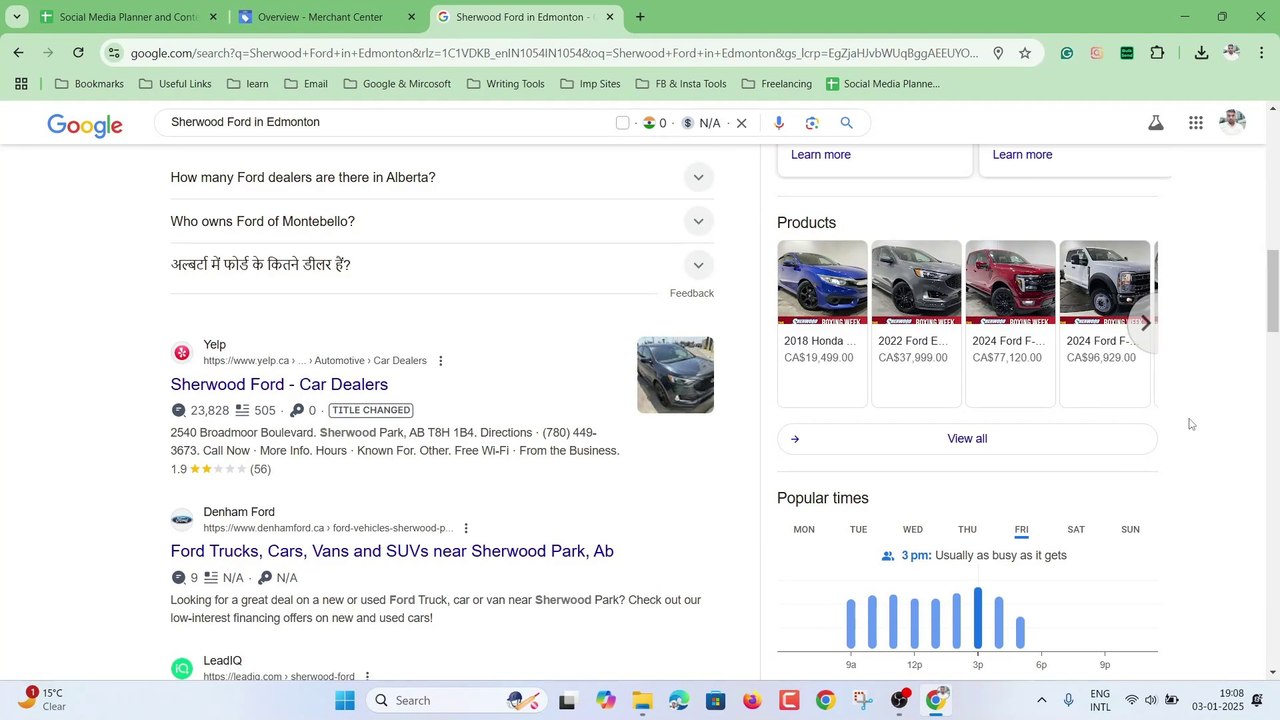The width and height of the screenshot is (1280, 720).
Task: Click the second Learn more link
Action: click(1022, 155)
